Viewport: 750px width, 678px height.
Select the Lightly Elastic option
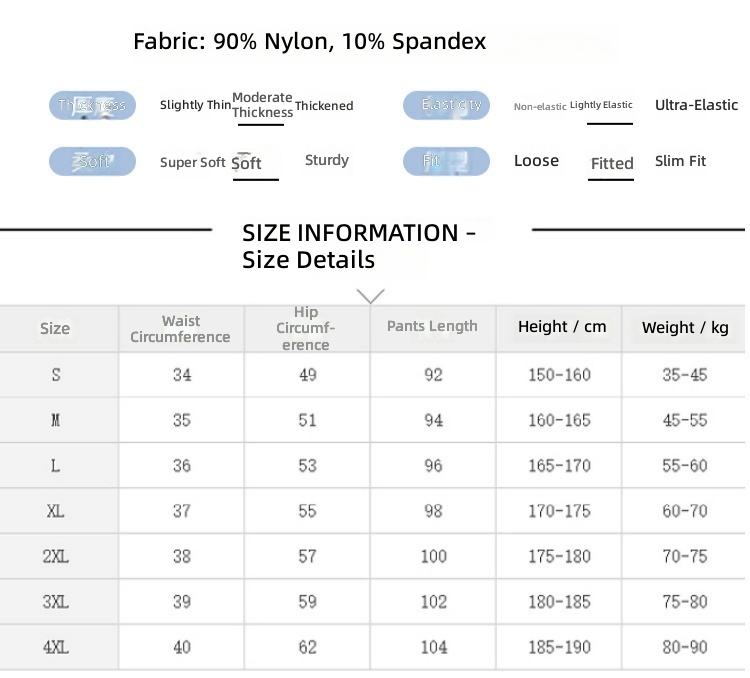tap(601, 105)
